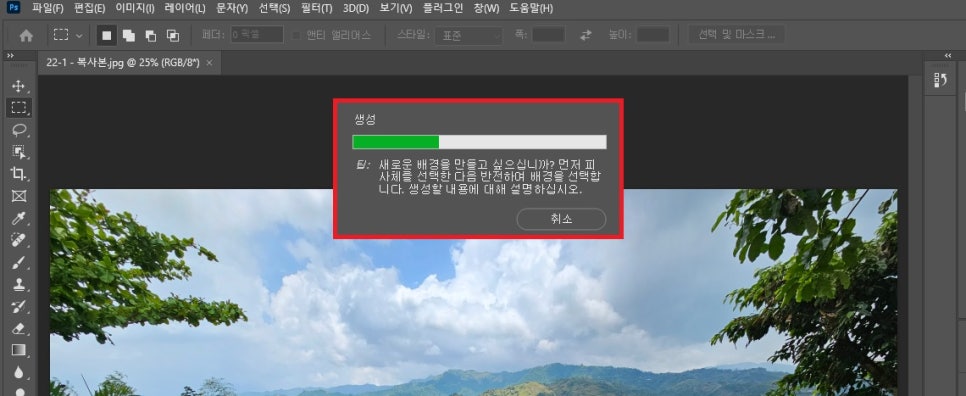Open the 필터(T) menu
This screenshot has width=966, height=396.
(317, 8)
